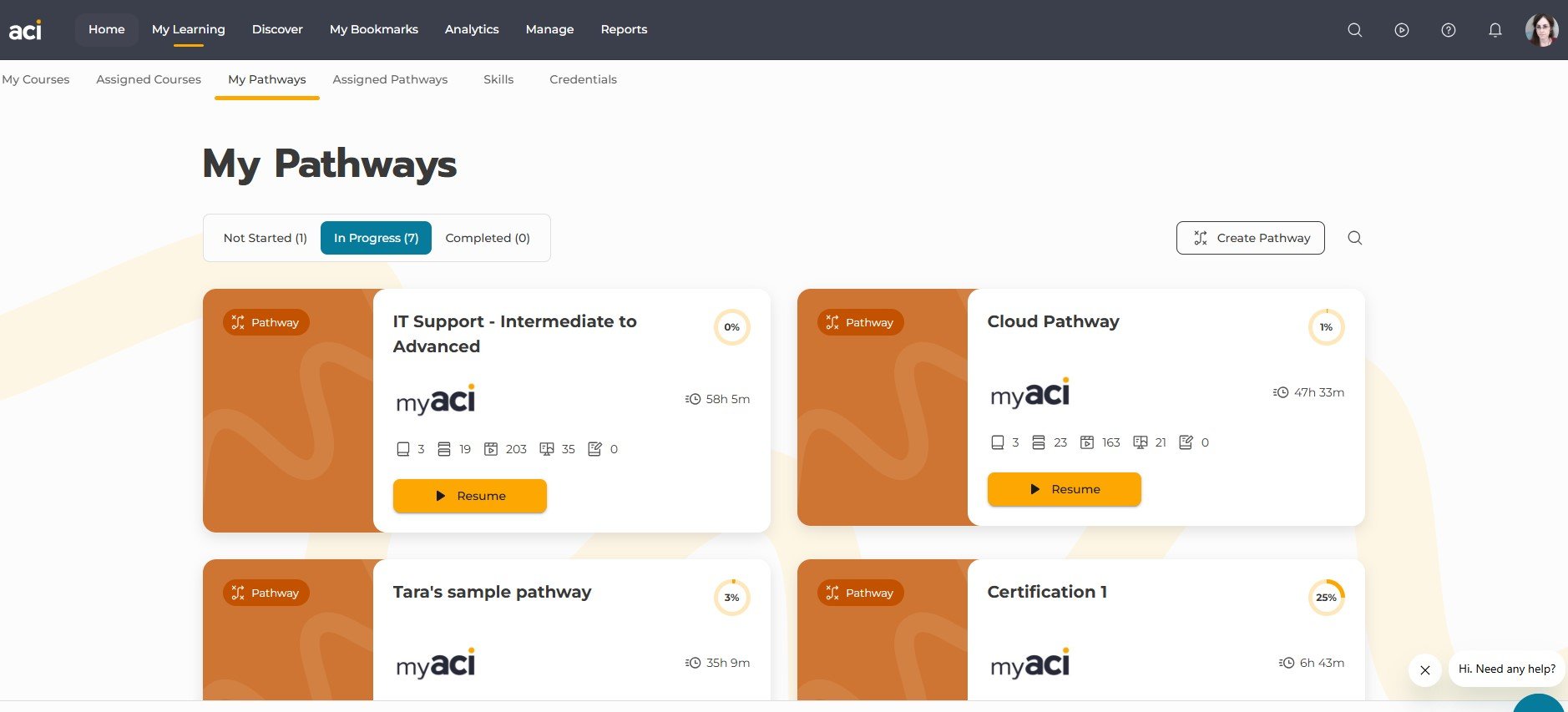The image size is (1568, 712).
Task: Open My Bookmarks
Action: [x=374, y=29]
